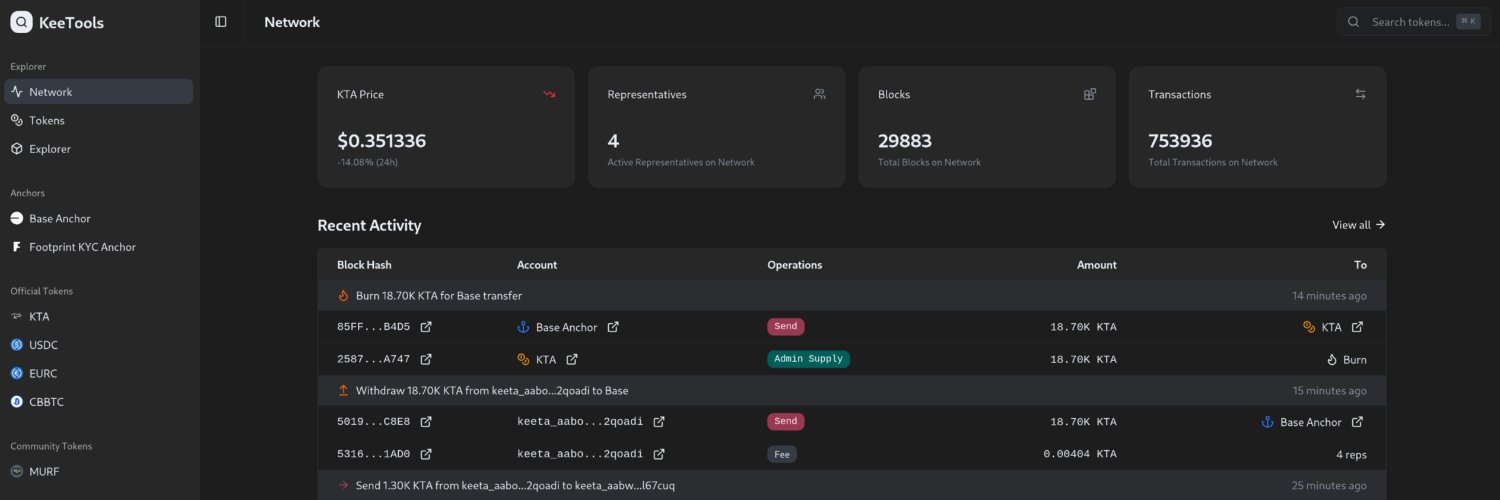The image size is (1500, 500).
Task: Open Explorer in the sidebar
Action: pos(98,149)
